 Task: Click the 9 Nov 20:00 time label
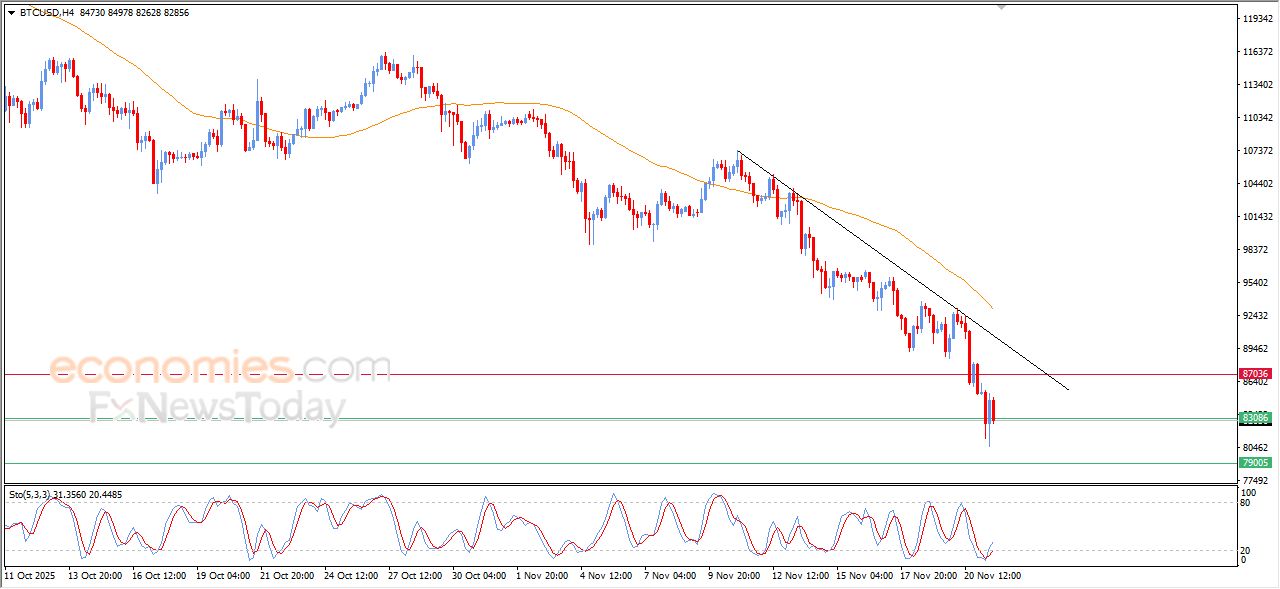point(736,576)
